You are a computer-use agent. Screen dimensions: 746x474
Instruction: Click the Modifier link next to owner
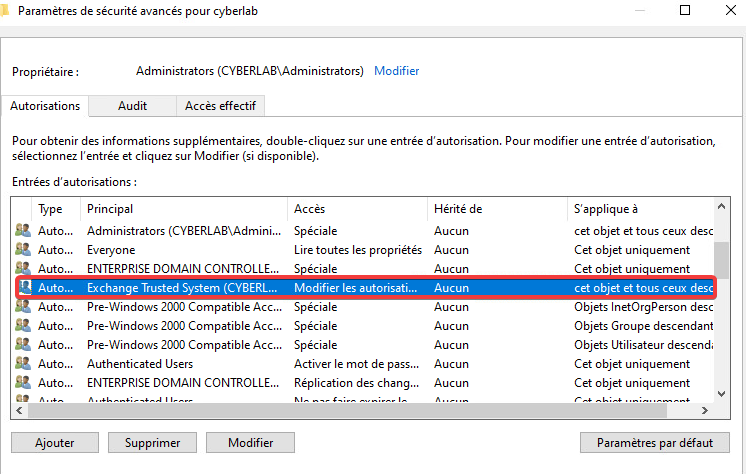click(396, 71)
